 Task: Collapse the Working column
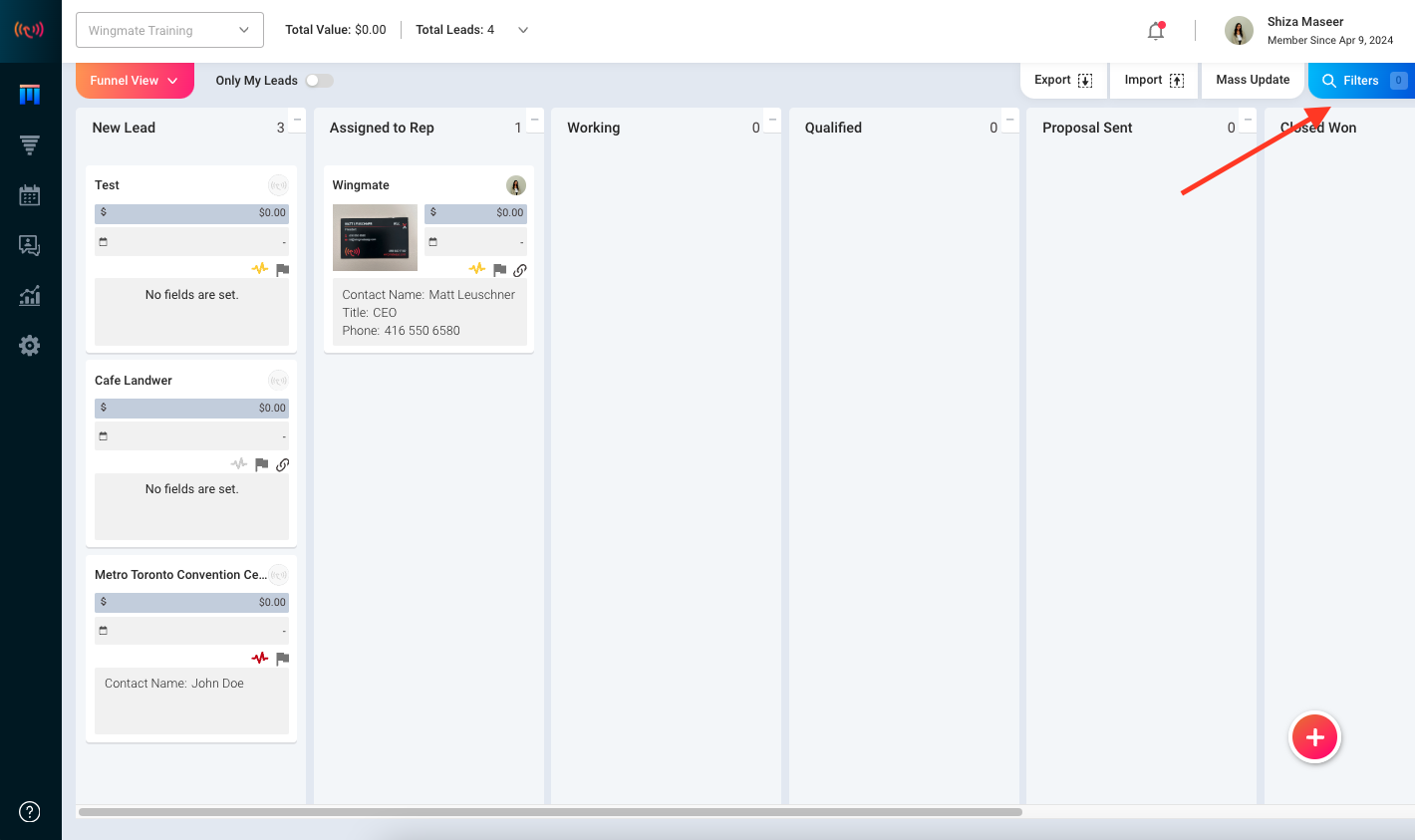[x=773, y=120]
